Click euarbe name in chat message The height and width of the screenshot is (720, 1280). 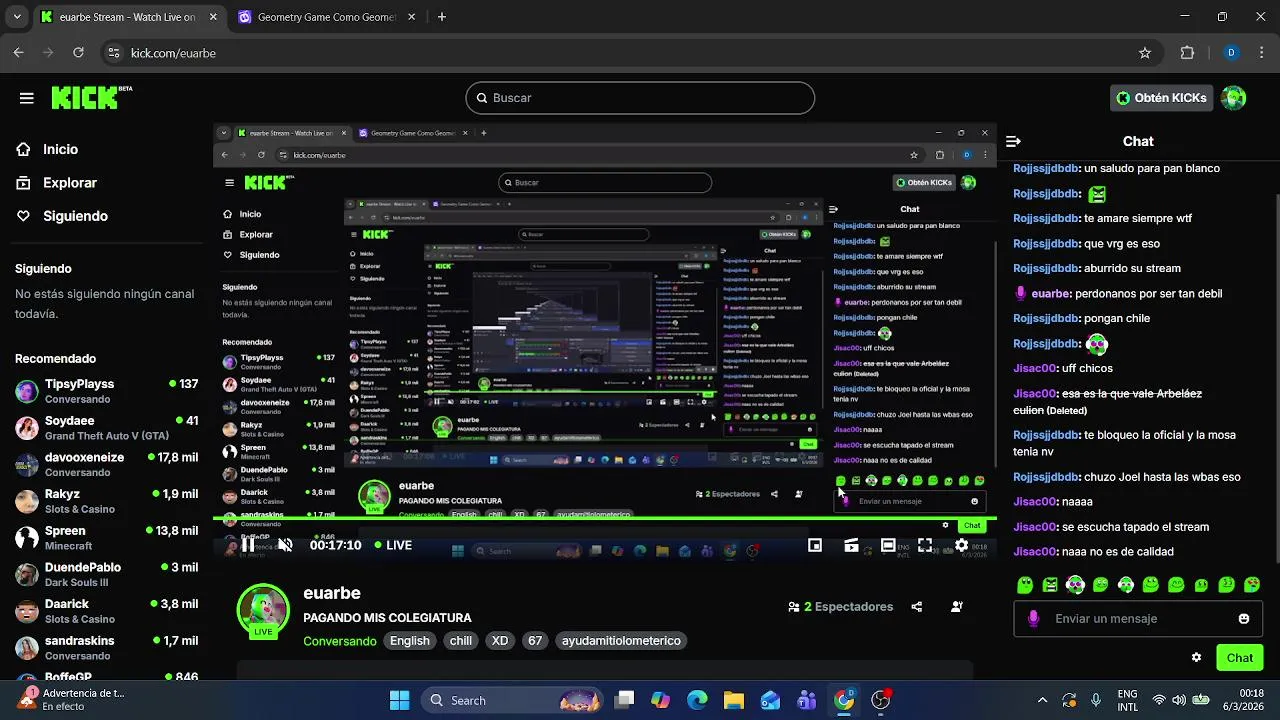1051,294
